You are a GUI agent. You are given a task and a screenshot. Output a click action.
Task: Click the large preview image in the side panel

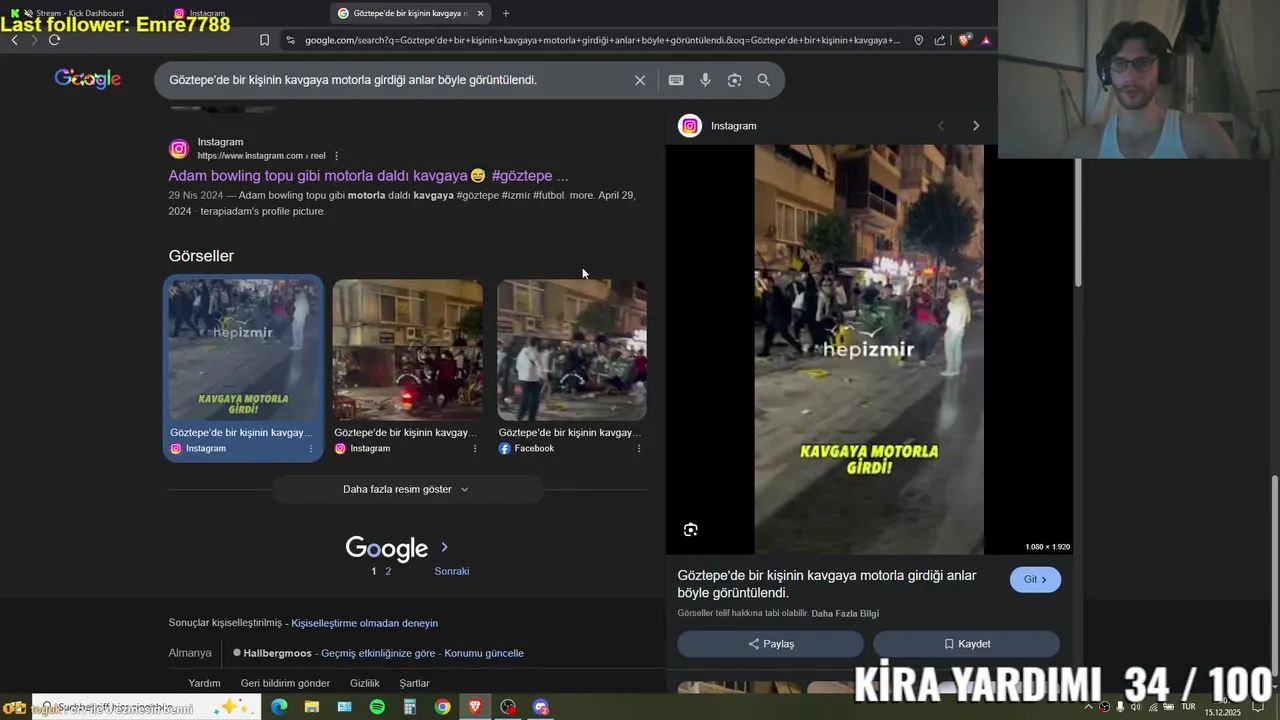tap(869, 349)
